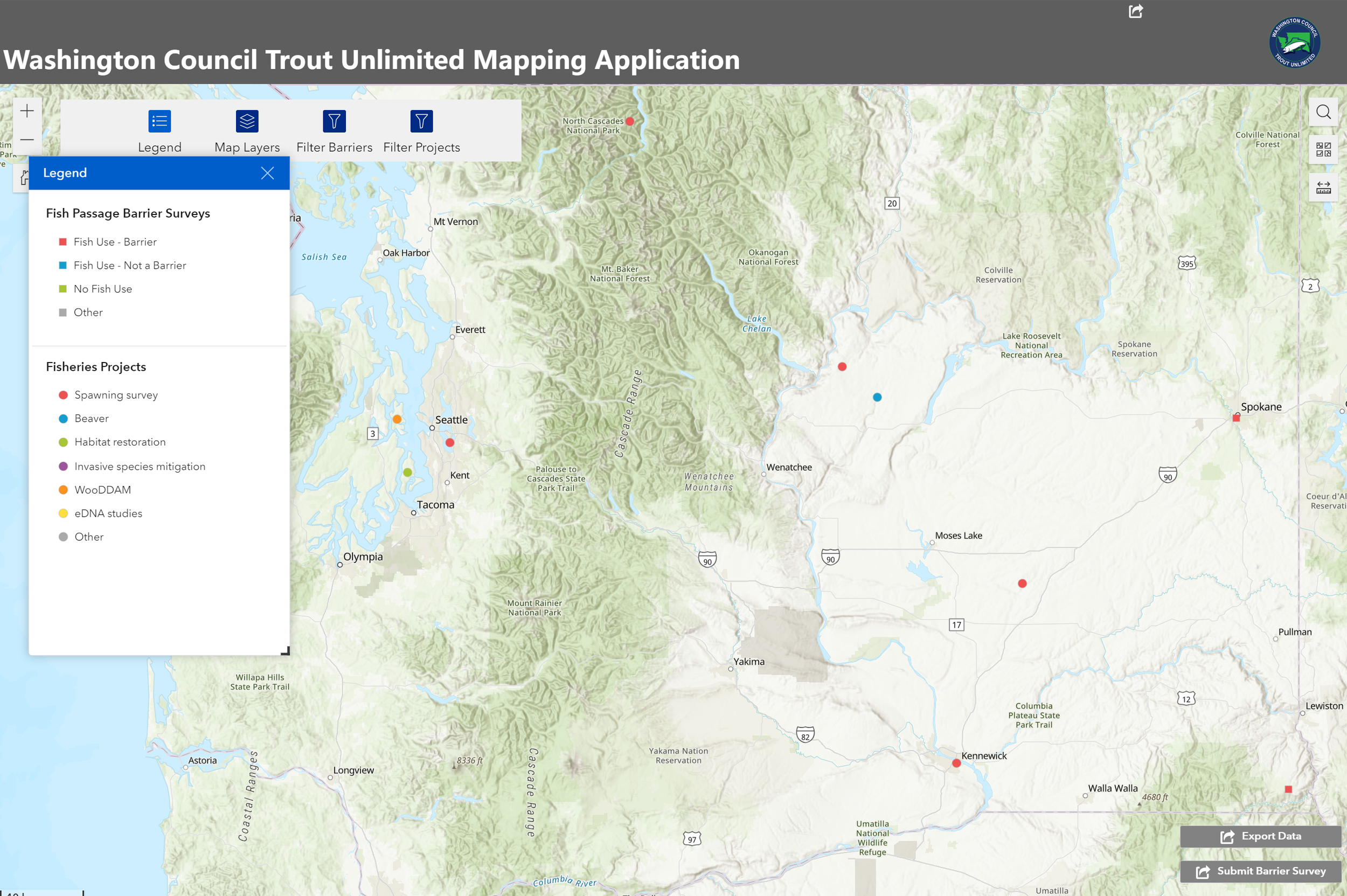1347x896 pixels.
Task: Open the Filter Projects widget
Action: pos(421,121)
